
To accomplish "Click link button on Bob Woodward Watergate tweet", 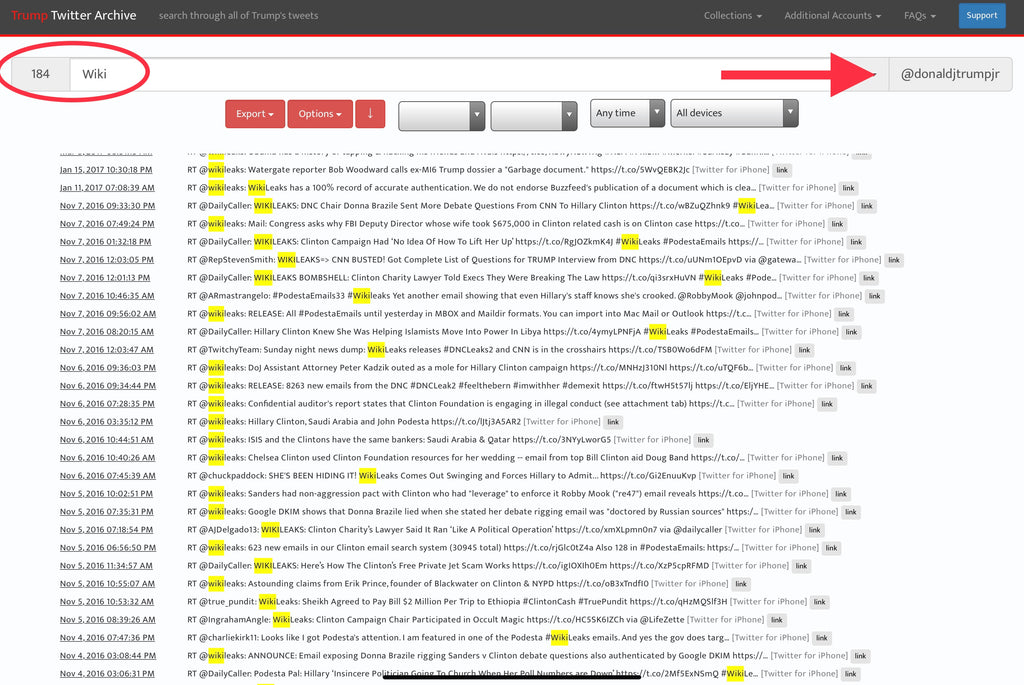I will coord(782,170).
